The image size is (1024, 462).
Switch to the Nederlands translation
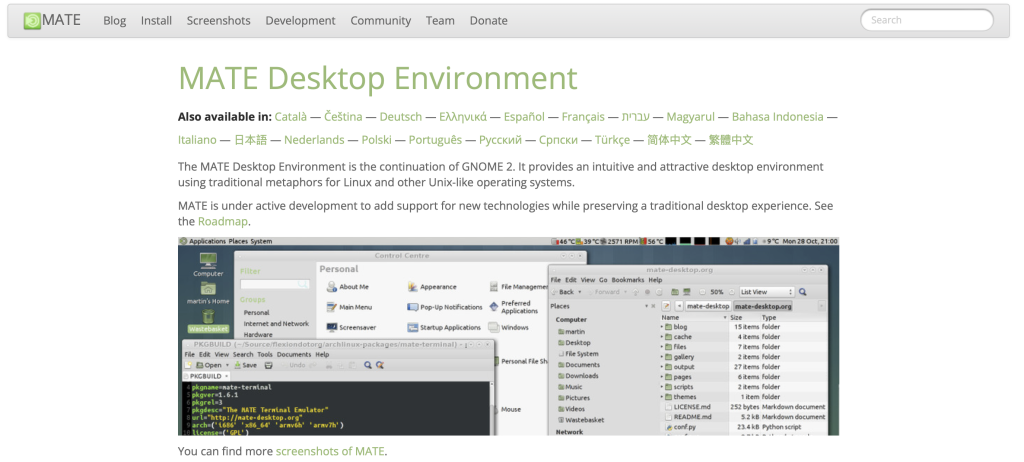[314, 140]
